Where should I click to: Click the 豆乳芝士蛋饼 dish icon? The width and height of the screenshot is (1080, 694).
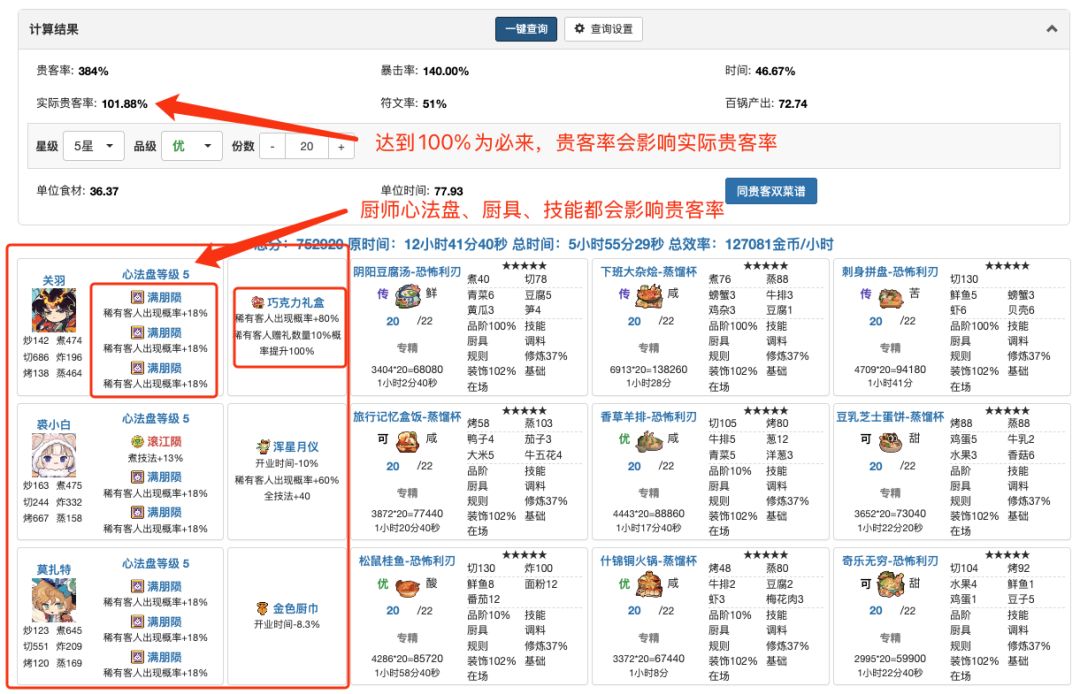[890, 441]
